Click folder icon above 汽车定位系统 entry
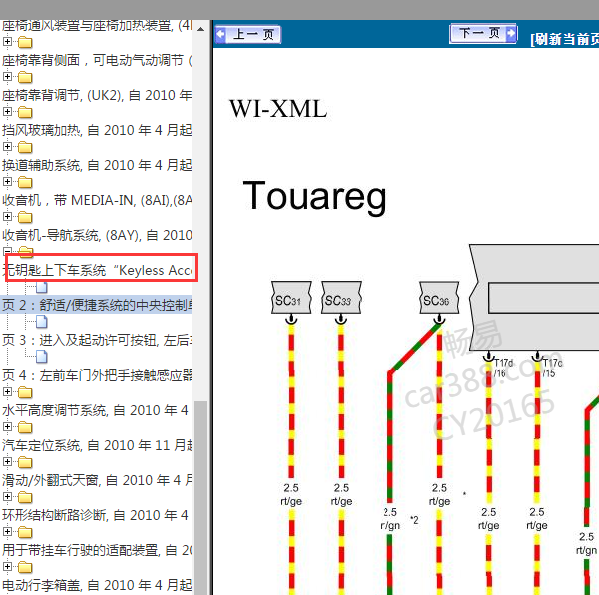The image size is (599, 595). pos(25,427)
